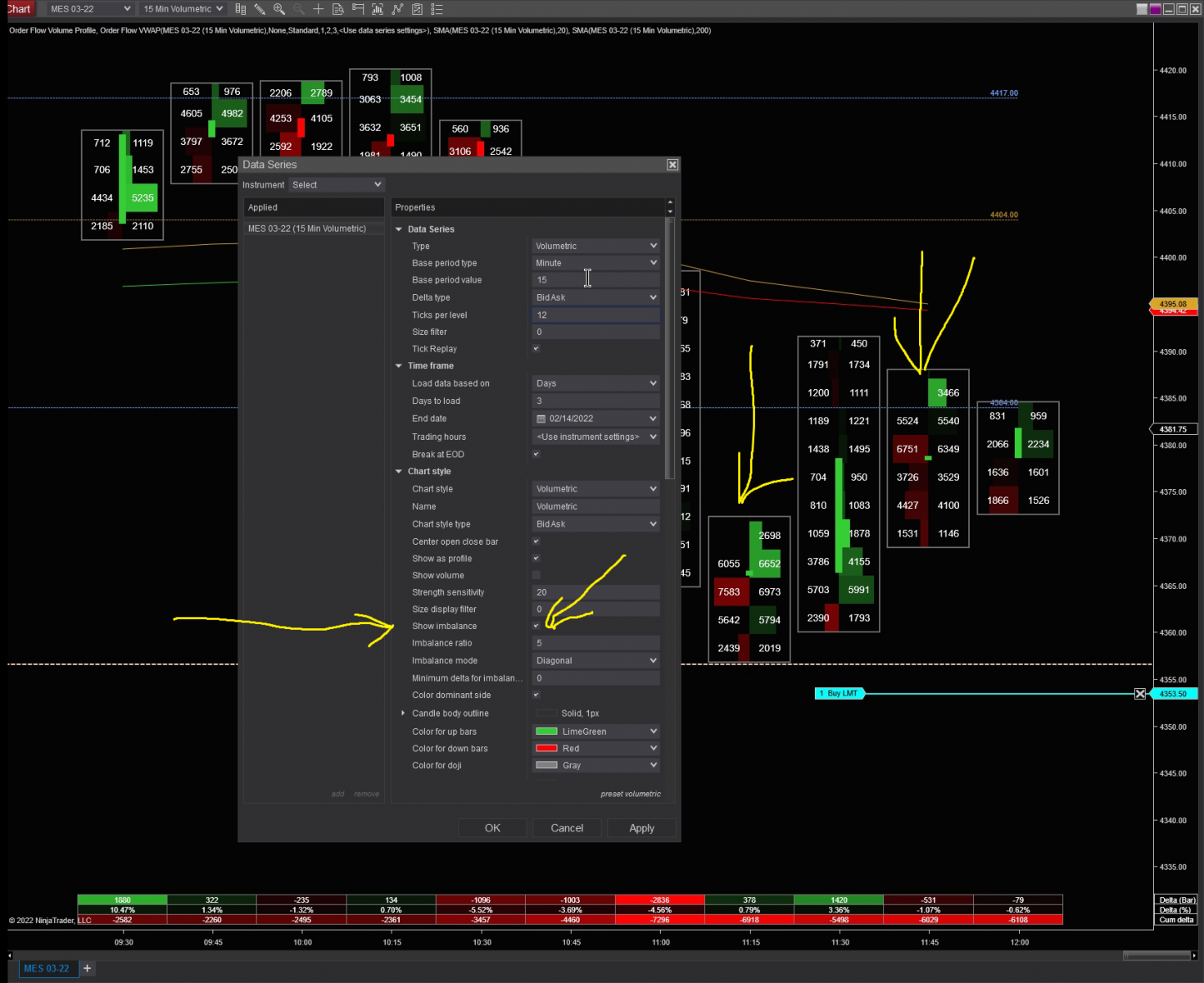This screenshot has width=1204, height=983.
Task: Click the grey link square in title bar
Action: tap(1142, 9)
